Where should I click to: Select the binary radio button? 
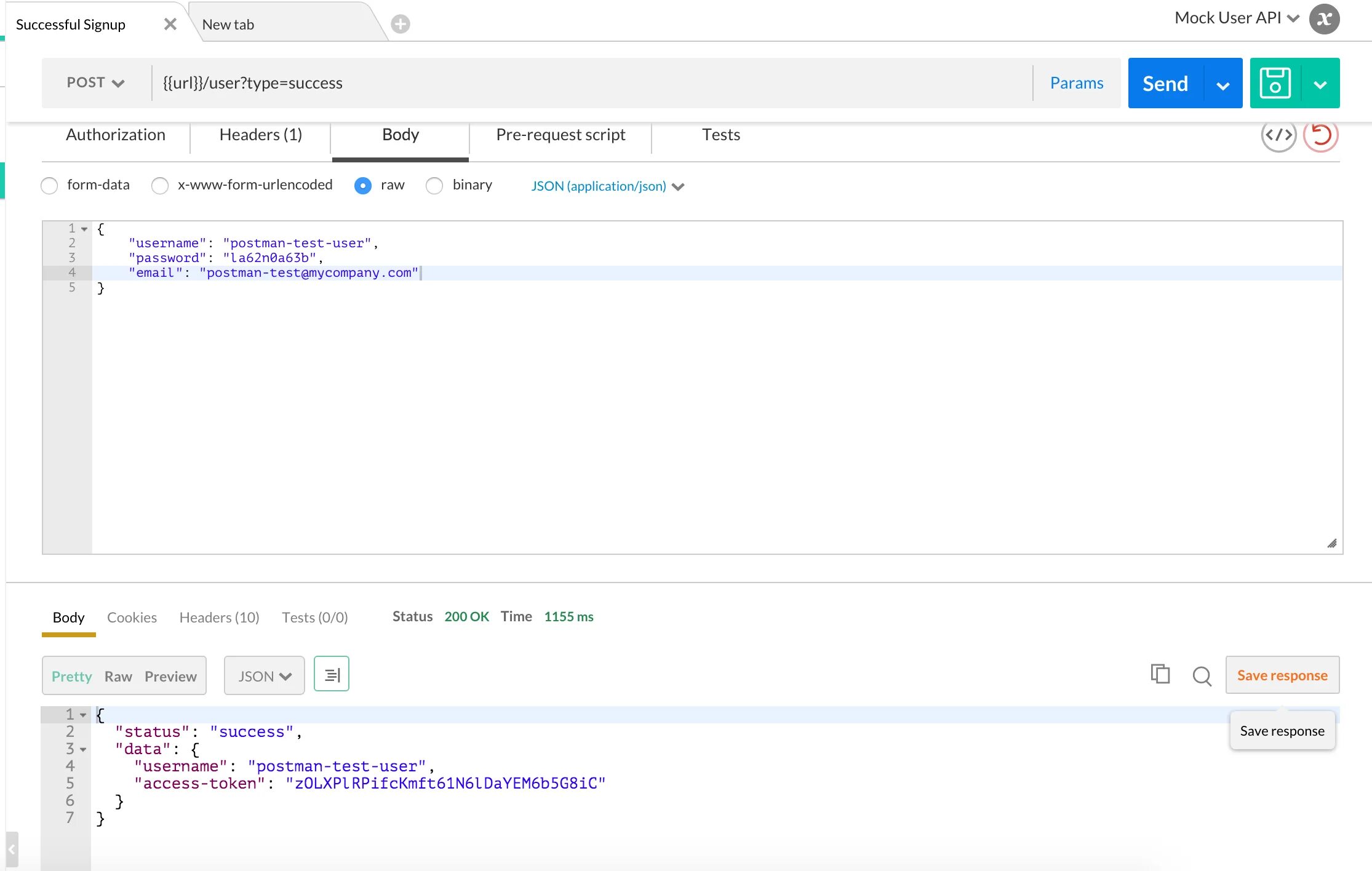tap(433, 185)
